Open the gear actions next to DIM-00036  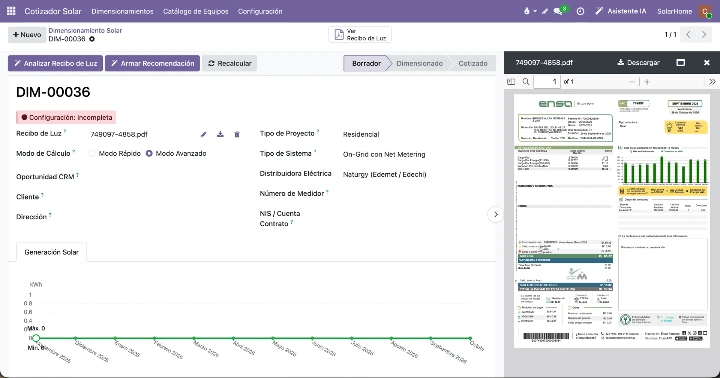(92, 39)
